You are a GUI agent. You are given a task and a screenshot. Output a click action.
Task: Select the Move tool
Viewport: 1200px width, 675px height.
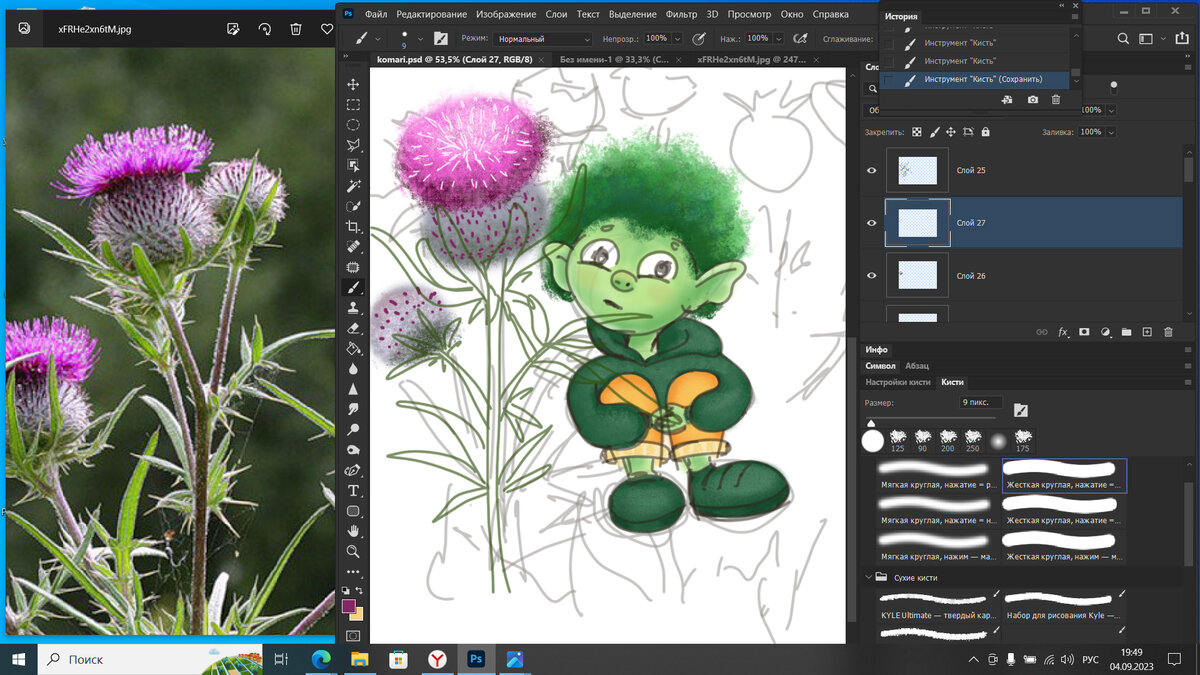click(x=353, y=84)
